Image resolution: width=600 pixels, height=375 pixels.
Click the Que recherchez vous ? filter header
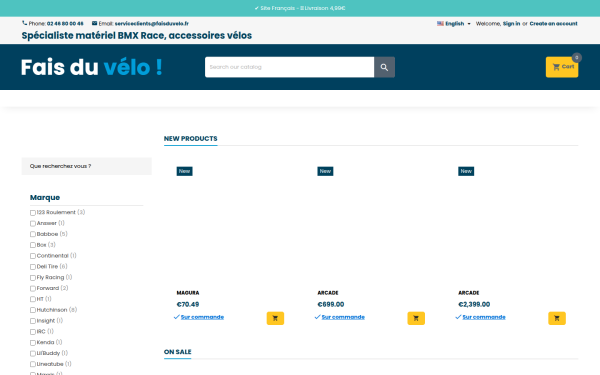coord(86,166)
